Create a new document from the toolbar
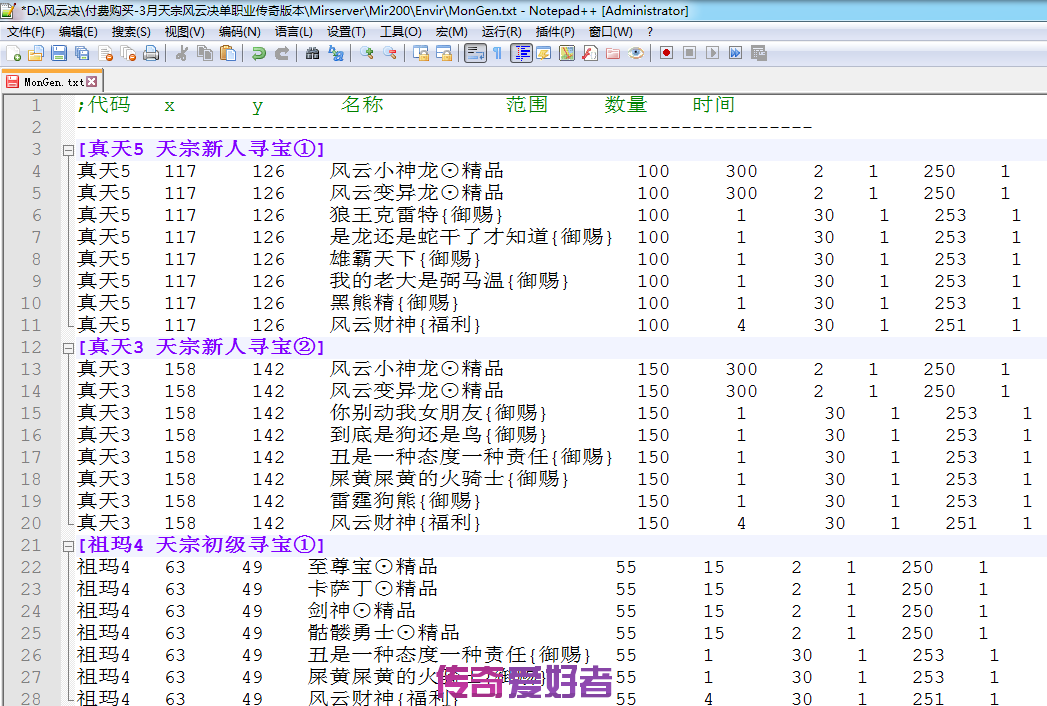Screen dimensions: 1047x706 pyautogui.click(x=13, y=53)
